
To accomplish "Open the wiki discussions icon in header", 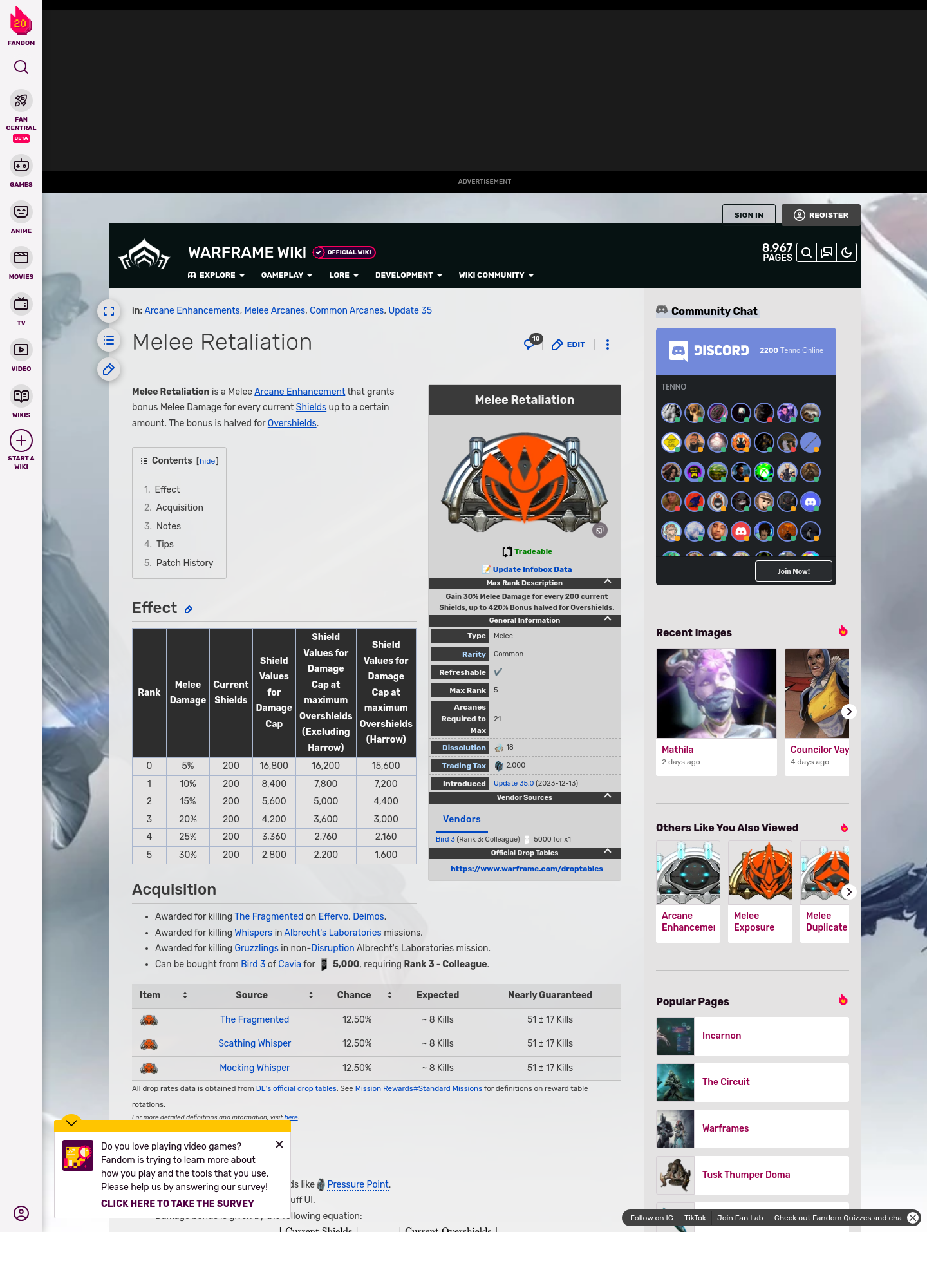I will pos(827,252).
